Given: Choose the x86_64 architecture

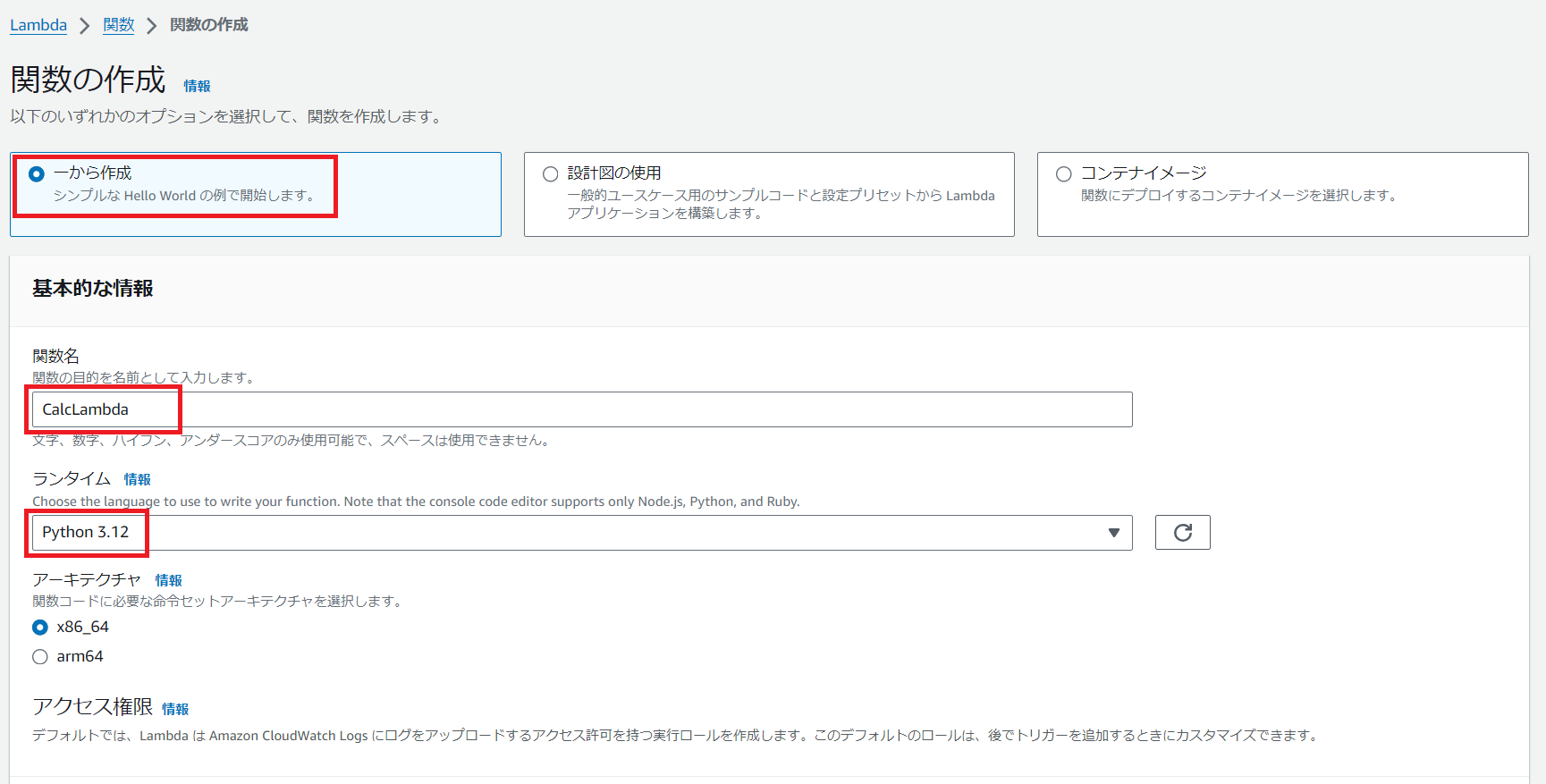Looking at the screenshot, I should [40, 628].
